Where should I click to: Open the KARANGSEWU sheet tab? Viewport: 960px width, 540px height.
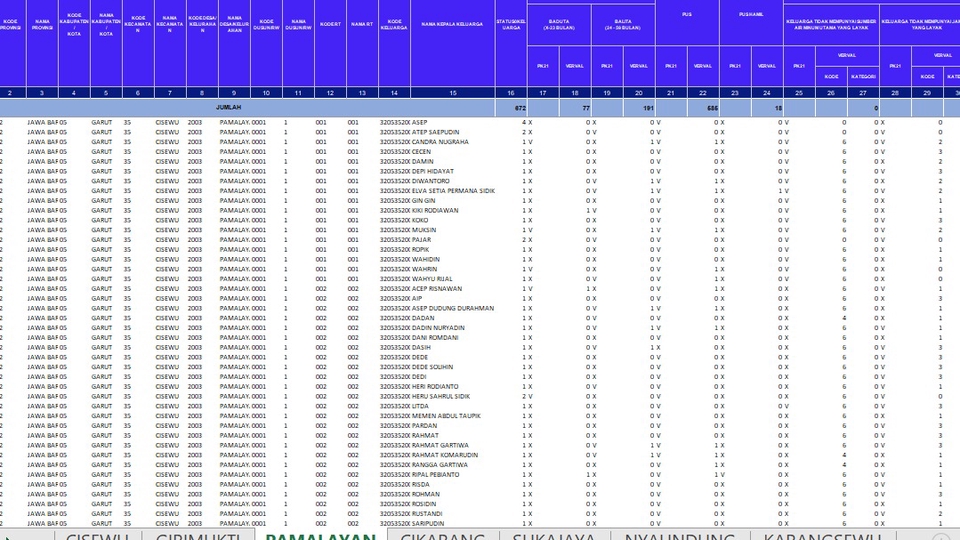click(x=823, y=535)
